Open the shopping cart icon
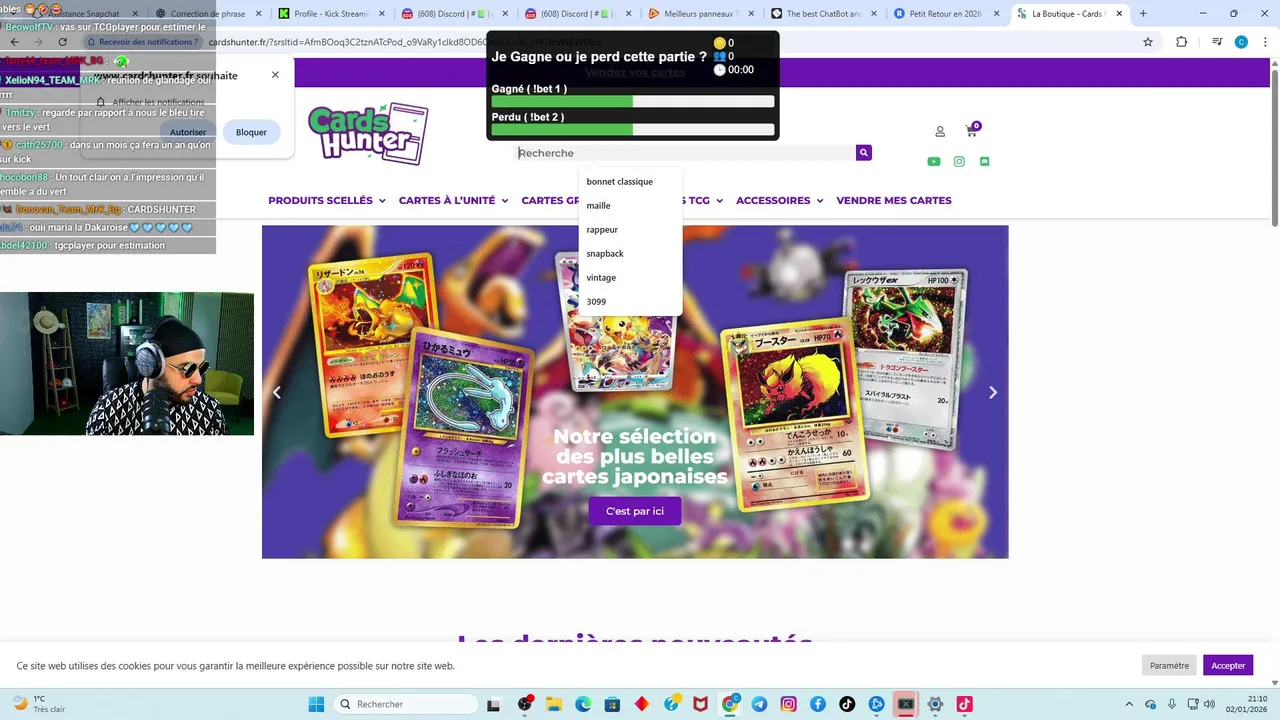This screenshot has width=1280, height=720. pyautogui.click(x=971, y=131)
